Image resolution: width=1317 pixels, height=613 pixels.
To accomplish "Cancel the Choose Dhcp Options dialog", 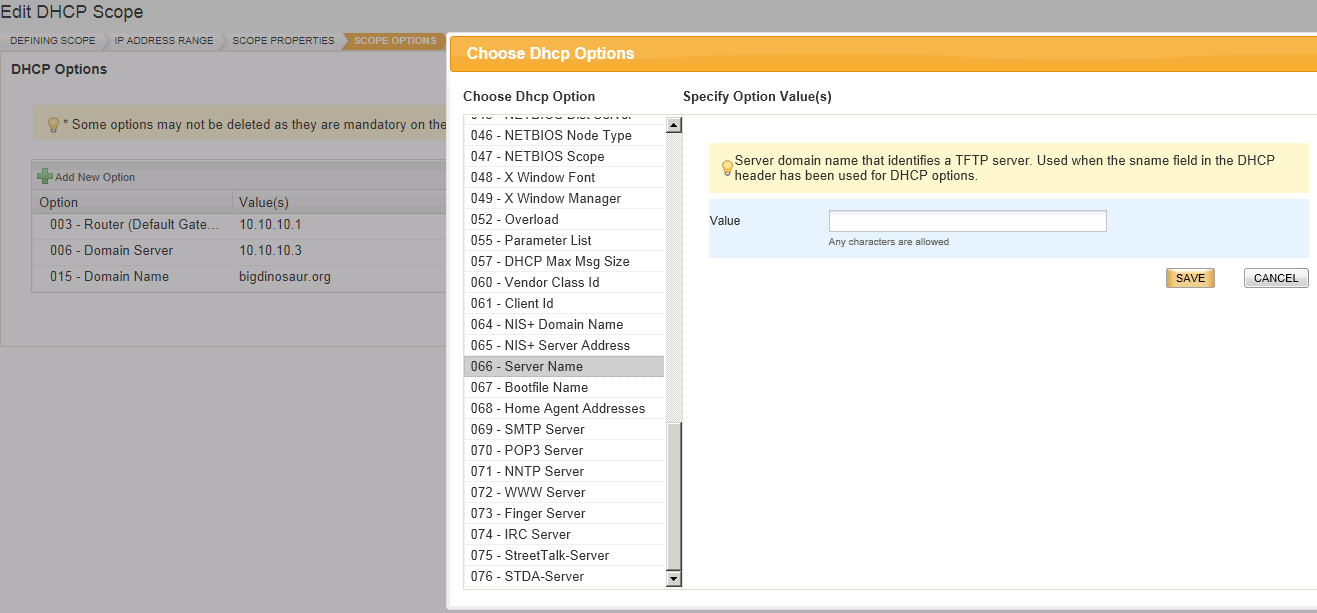I will tap(1276, 278).
